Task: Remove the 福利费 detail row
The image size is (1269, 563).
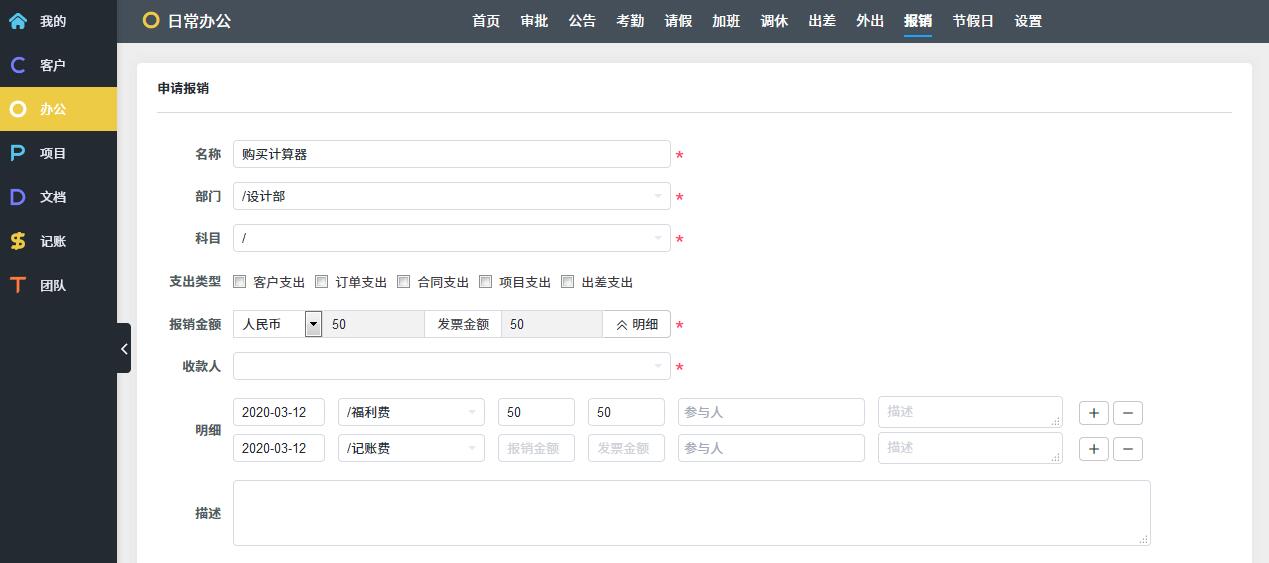Action: click(x=1128, y=413)
